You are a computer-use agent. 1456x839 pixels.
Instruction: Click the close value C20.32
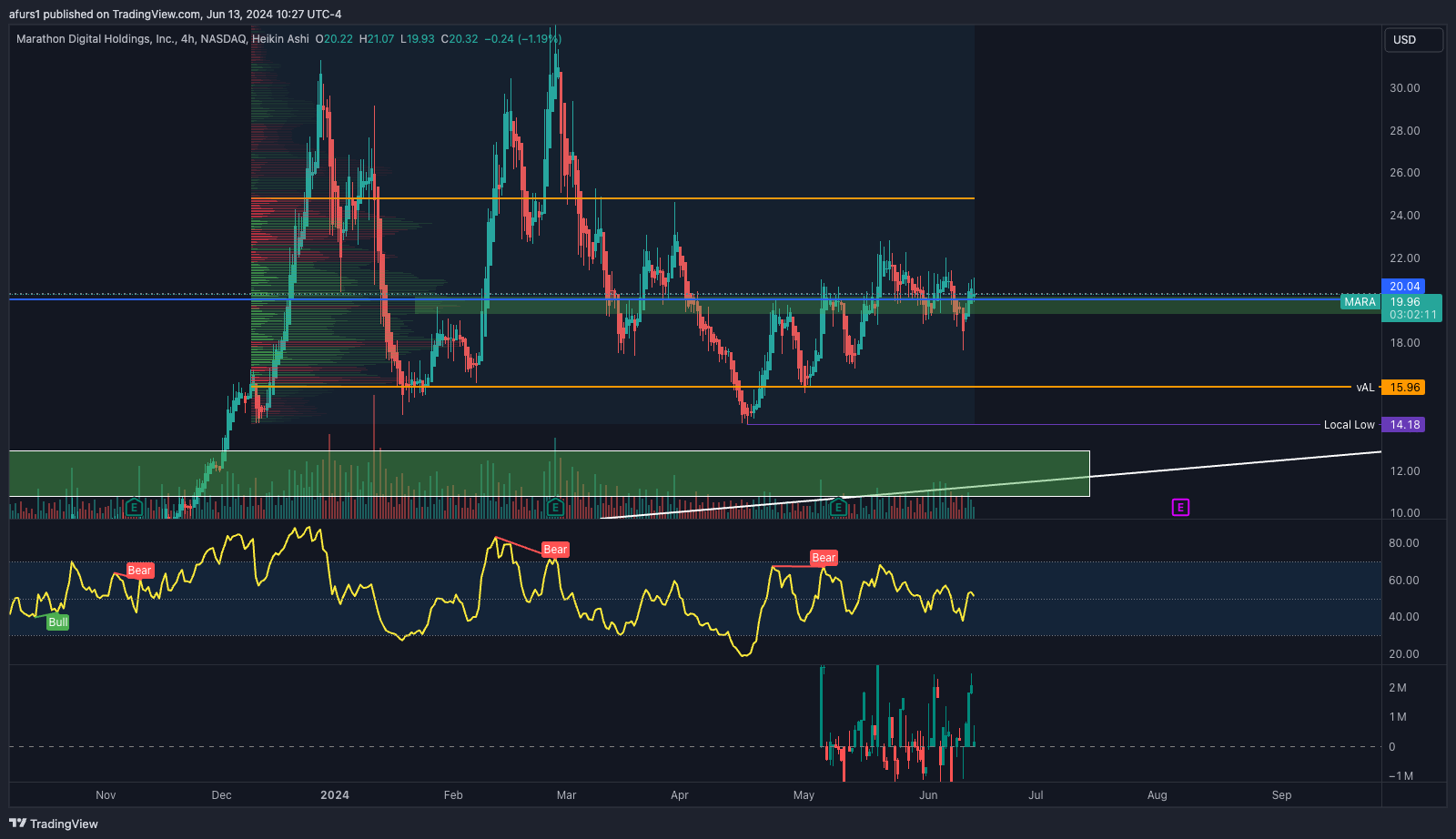(460, 39)
